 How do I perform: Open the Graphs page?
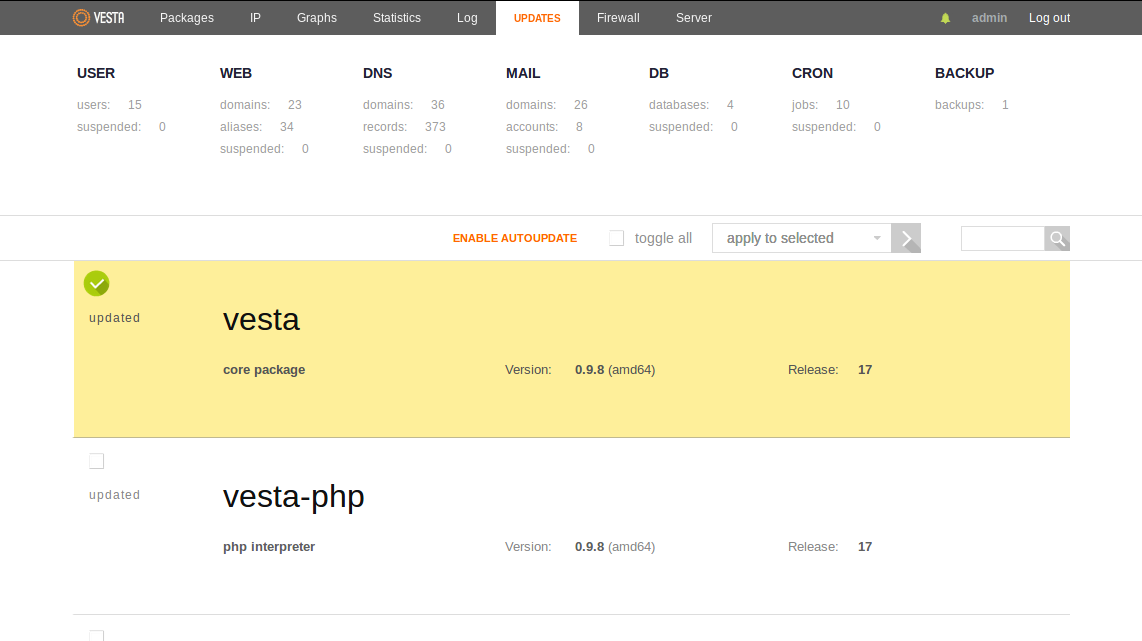tap(317, 18)
